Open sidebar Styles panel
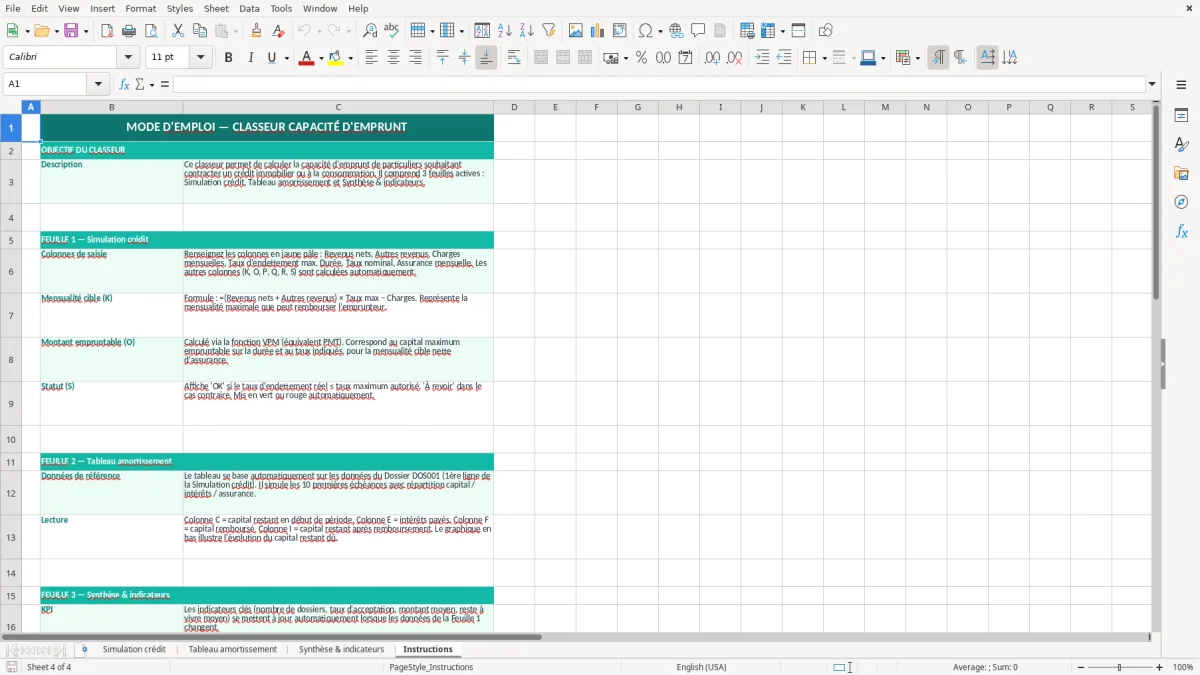The width and height of the screenshot is (1200, 675). click(1181, 144)
